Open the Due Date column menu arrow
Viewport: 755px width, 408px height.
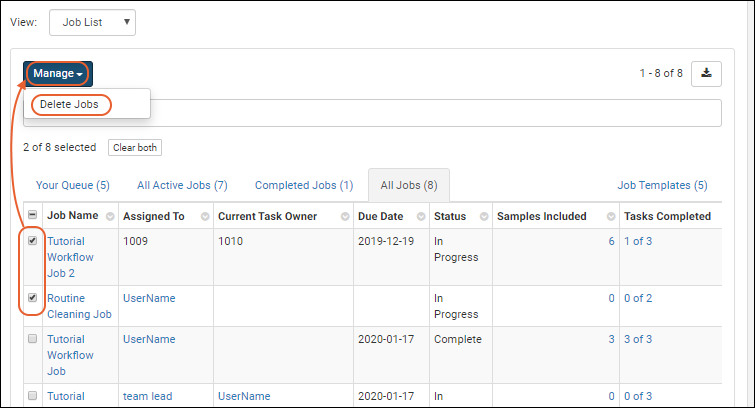click(x=419, y=217)
